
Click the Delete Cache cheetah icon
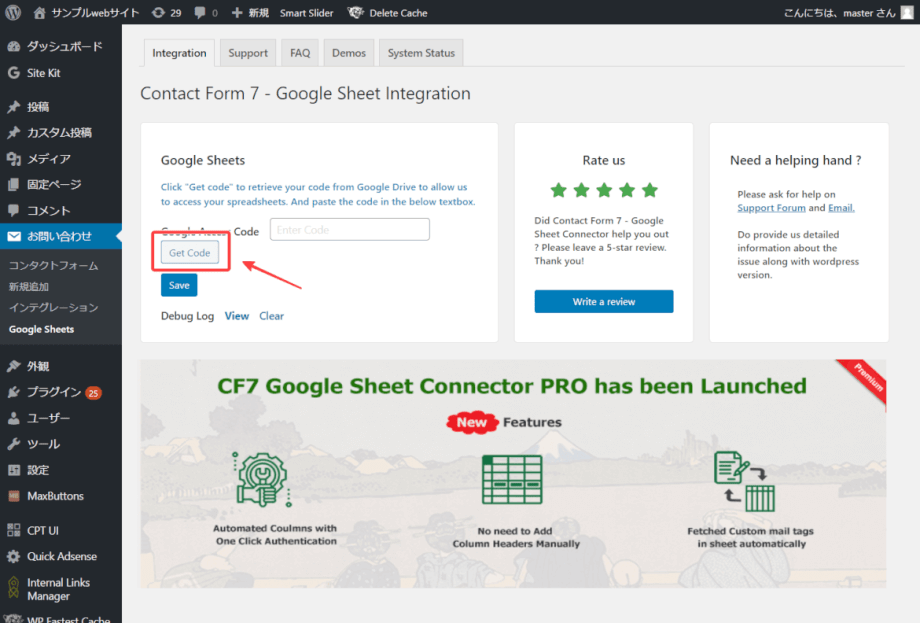[355, 12]
